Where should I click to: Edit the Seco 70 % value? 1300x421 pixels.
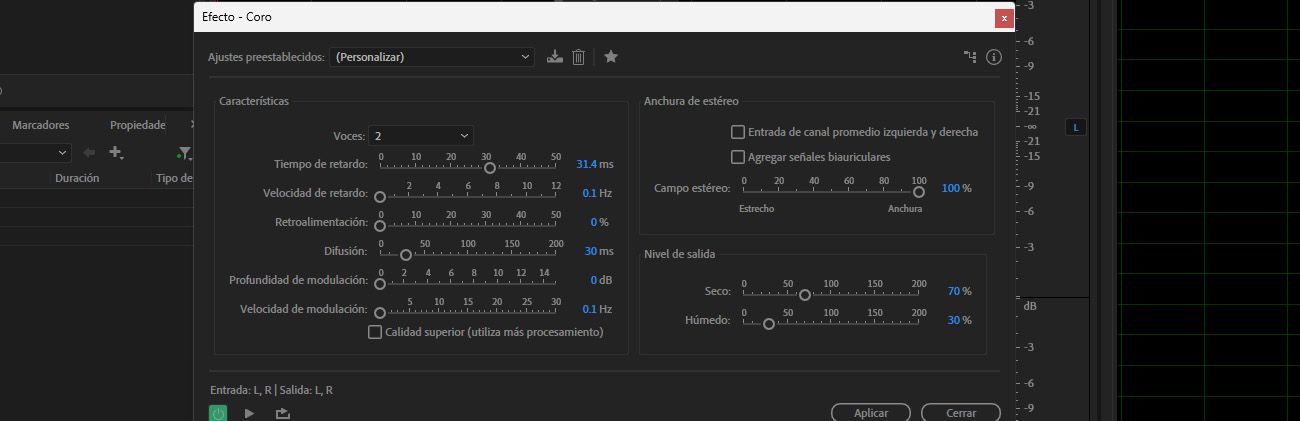pyautogui.click(x=954, y=291)
